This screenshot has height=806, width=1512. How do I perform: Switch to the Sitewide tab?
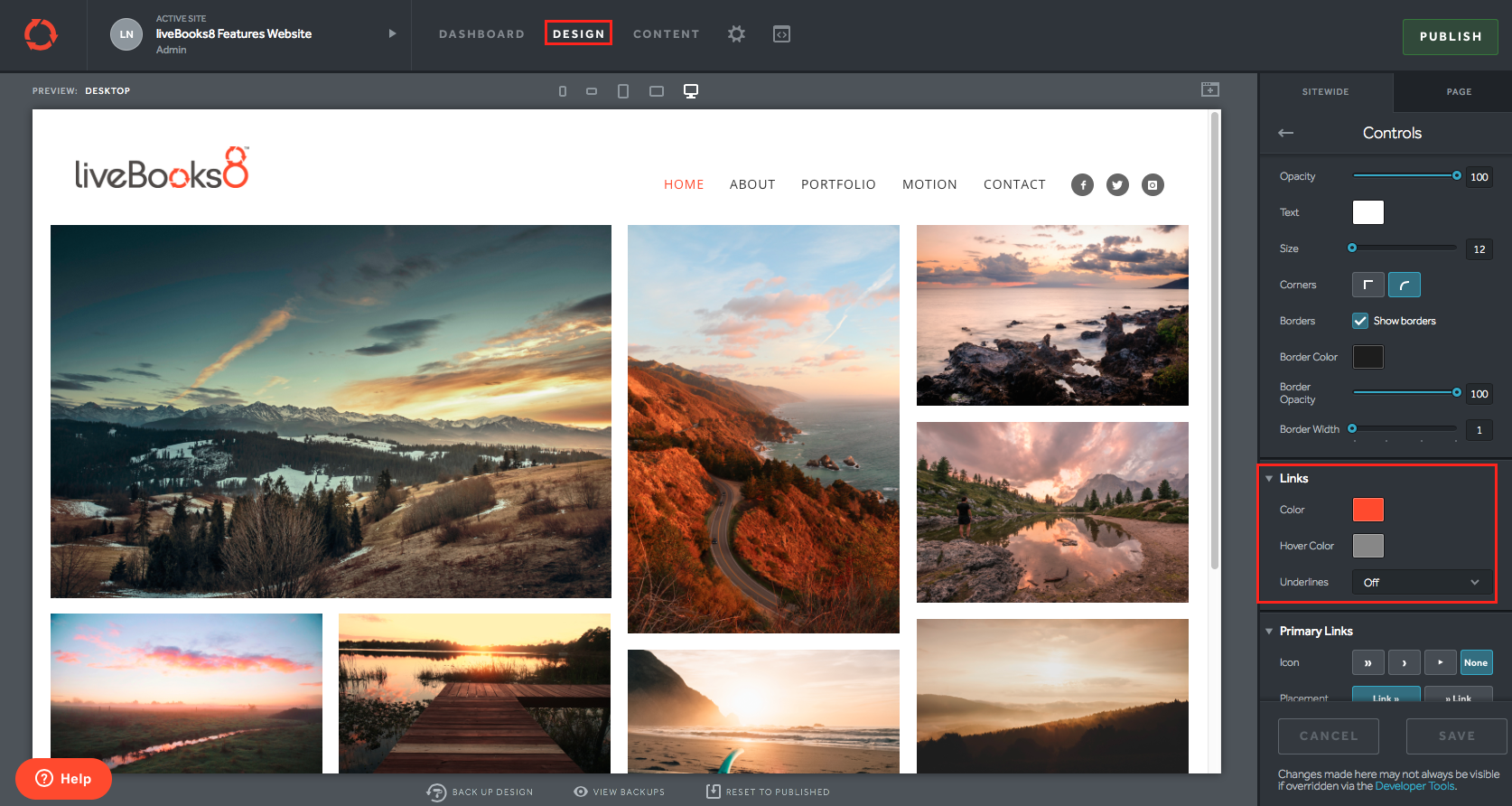coord(1325,92)
